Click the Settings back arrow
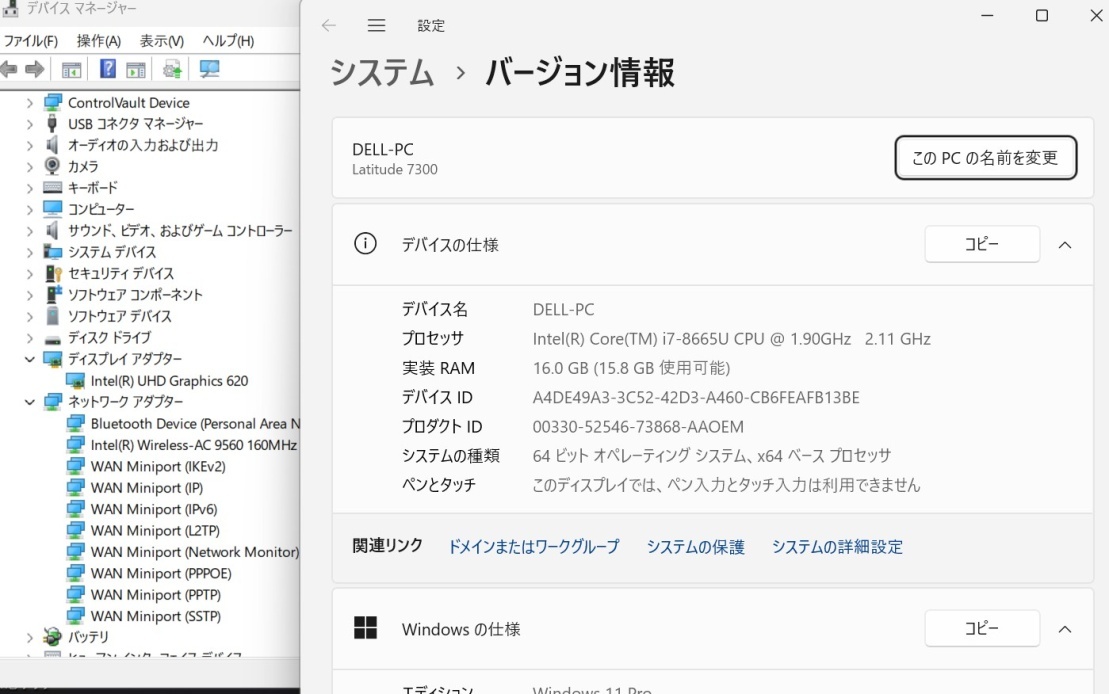The height and width of the screenshot is (694, 1109). 328,25
